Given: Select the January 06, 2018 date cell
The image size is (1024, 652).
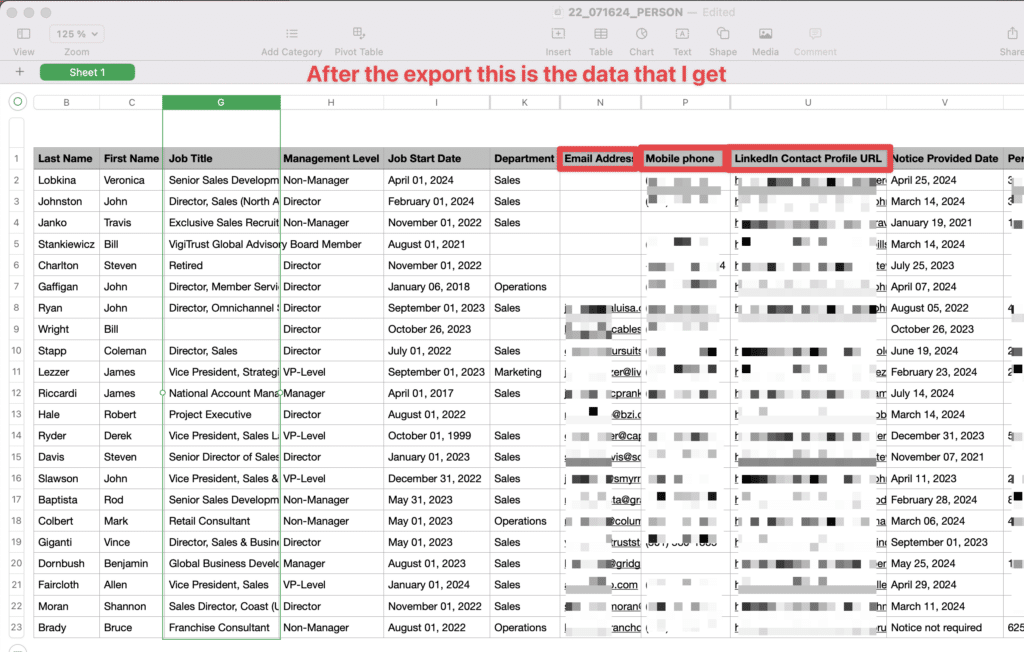Looking at the screenshot, I should pyautogui.click(x=437, y=287).
